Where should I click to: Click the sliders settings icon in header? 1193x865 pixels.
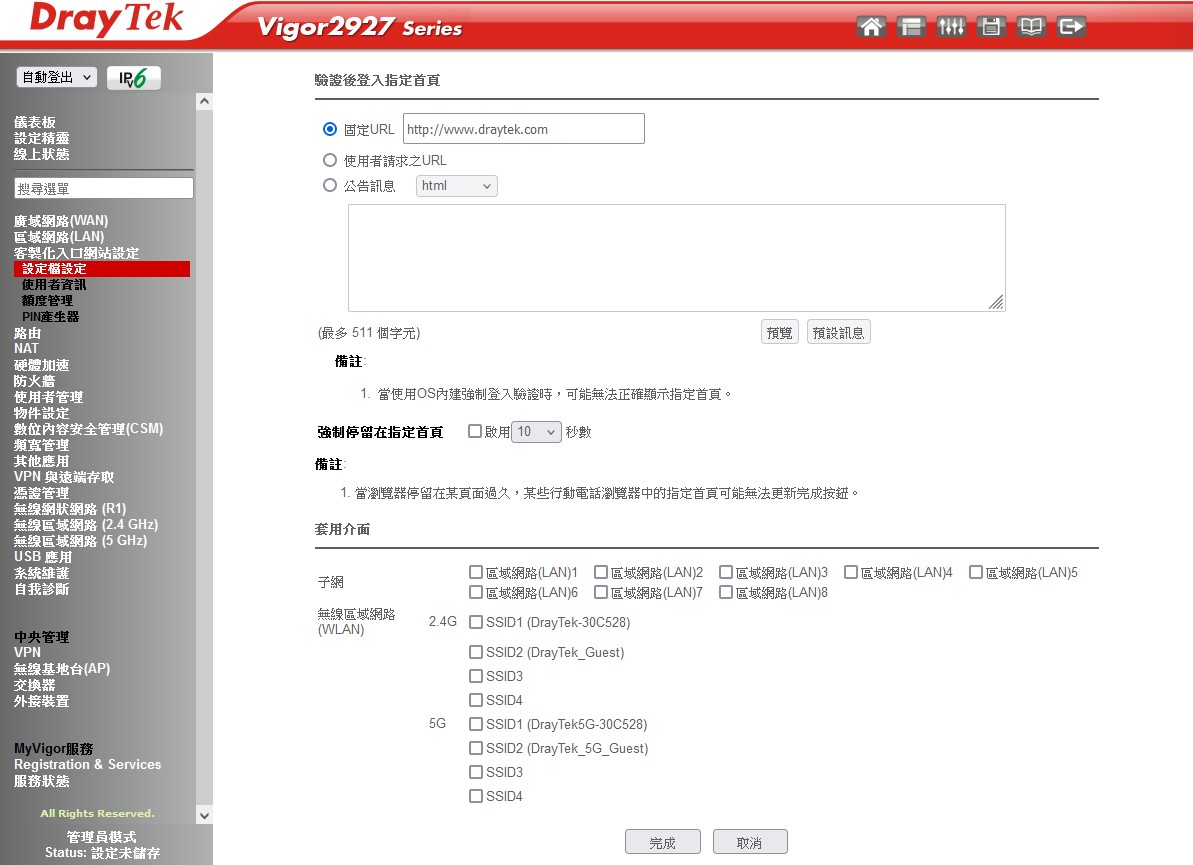point(951,27)
